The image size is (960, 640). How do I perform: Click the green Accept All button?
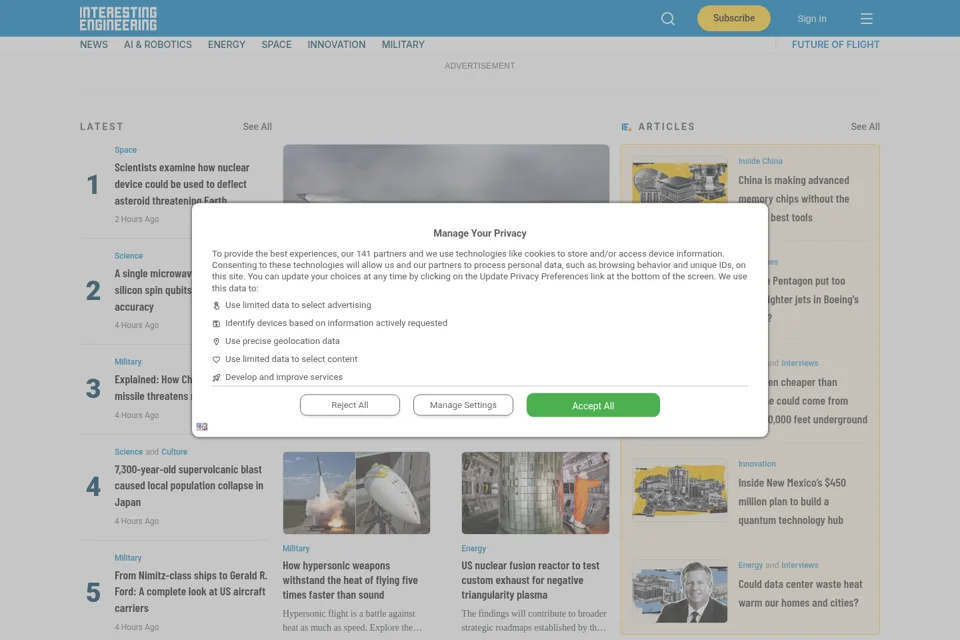point(593,405)
